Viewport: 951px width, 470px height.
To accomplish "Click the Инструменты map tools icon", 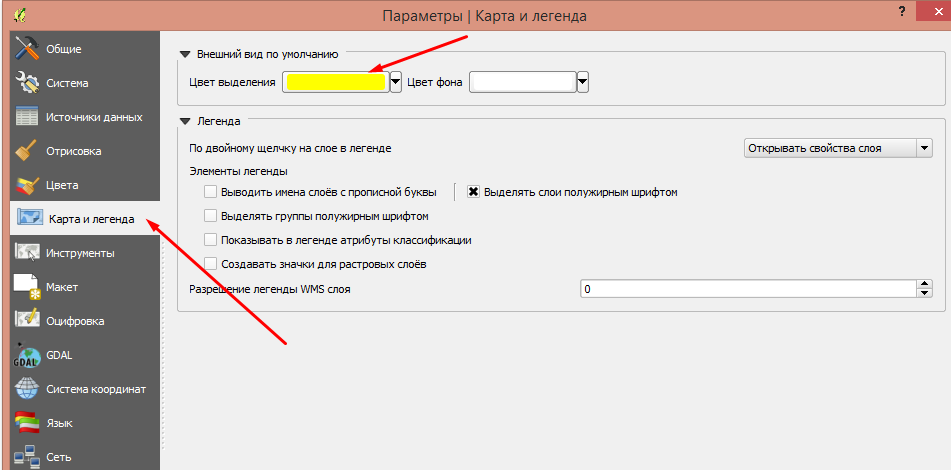I will click(x=27, y=253).
